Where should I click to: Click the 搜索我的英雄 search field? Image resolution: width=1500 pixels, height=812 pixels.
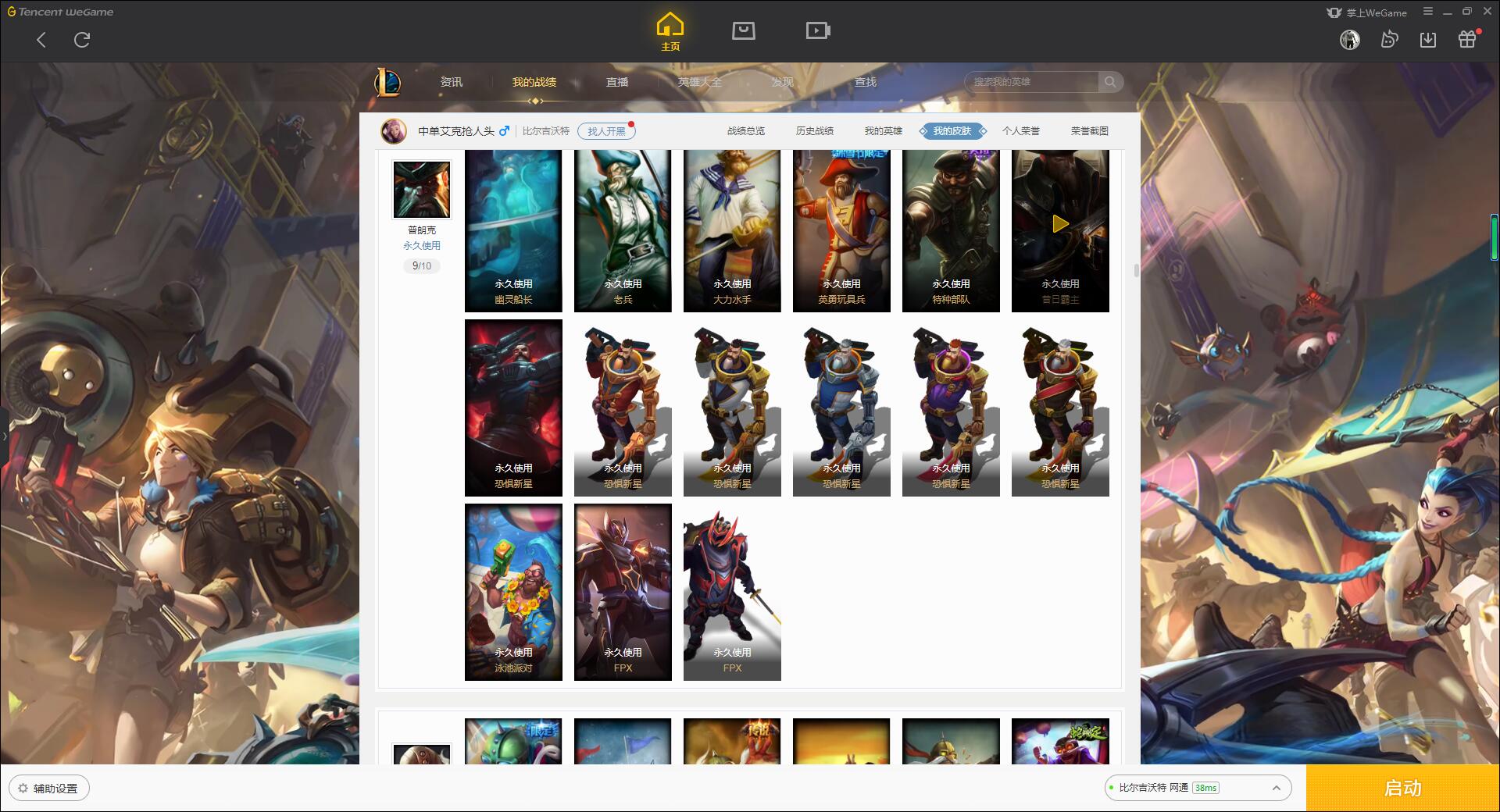click(x=1031, y=82)
